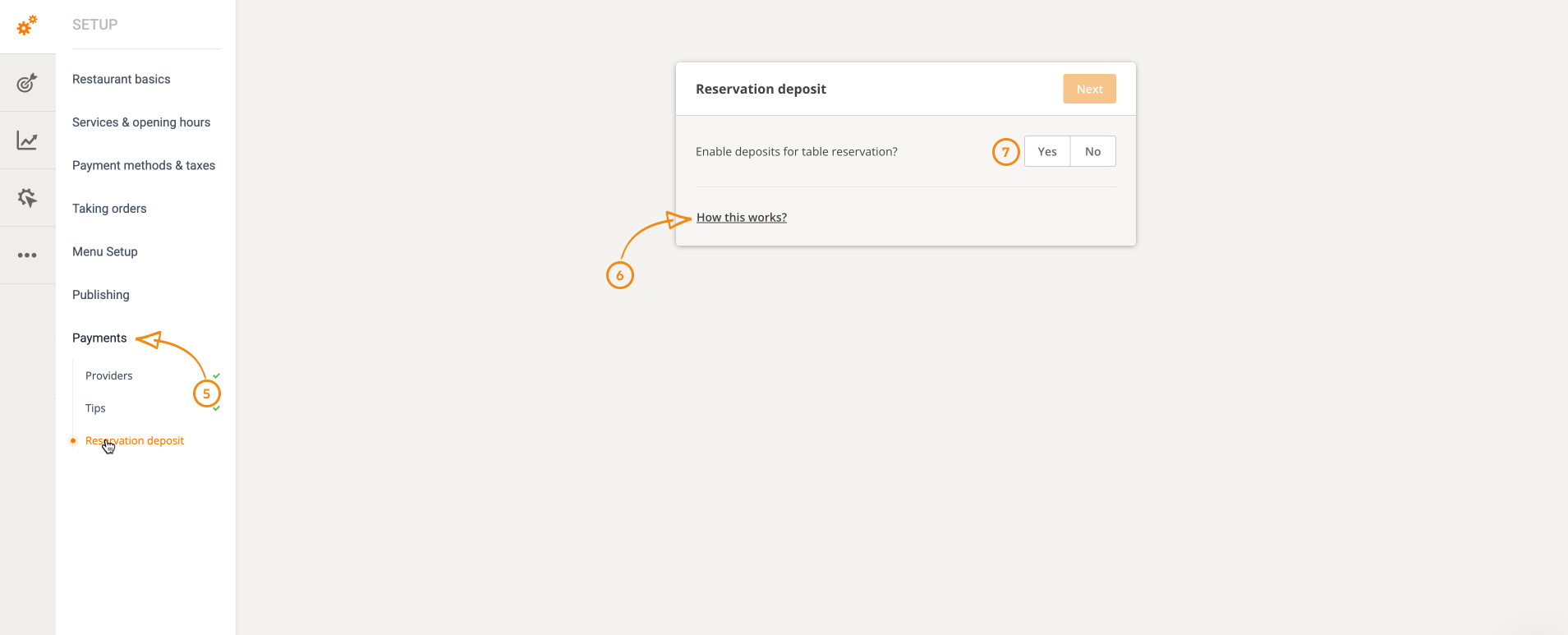The height and width of the screenshot is (635, 1568).
Task: Open the Menu Setup section
Action: click(105, 252)
